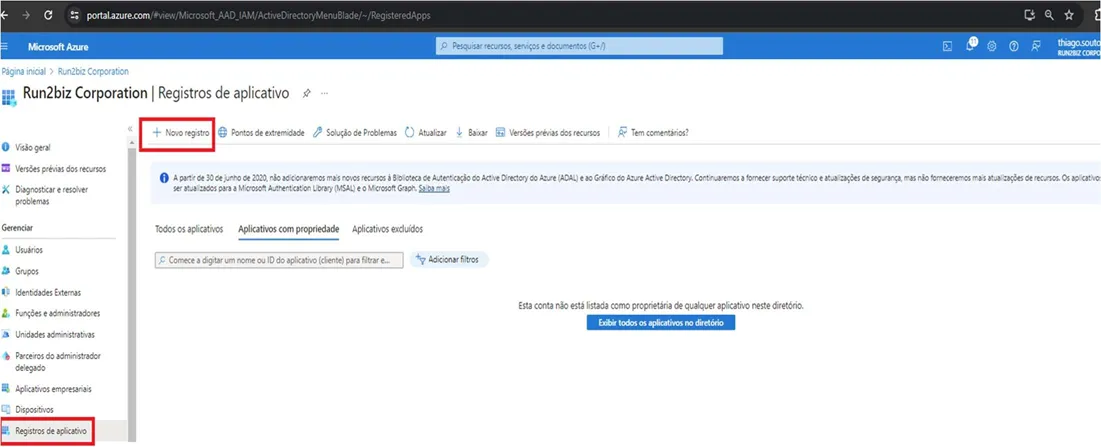The width and height of the screenshot is (1101, 447).
Task: Open Grupos in the sidebar
Action: coord(27,271)
